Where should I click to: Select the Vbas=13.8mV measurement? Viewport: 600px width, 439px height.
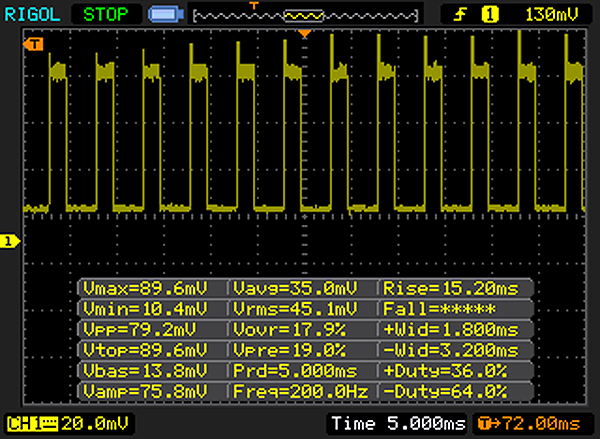145,370
